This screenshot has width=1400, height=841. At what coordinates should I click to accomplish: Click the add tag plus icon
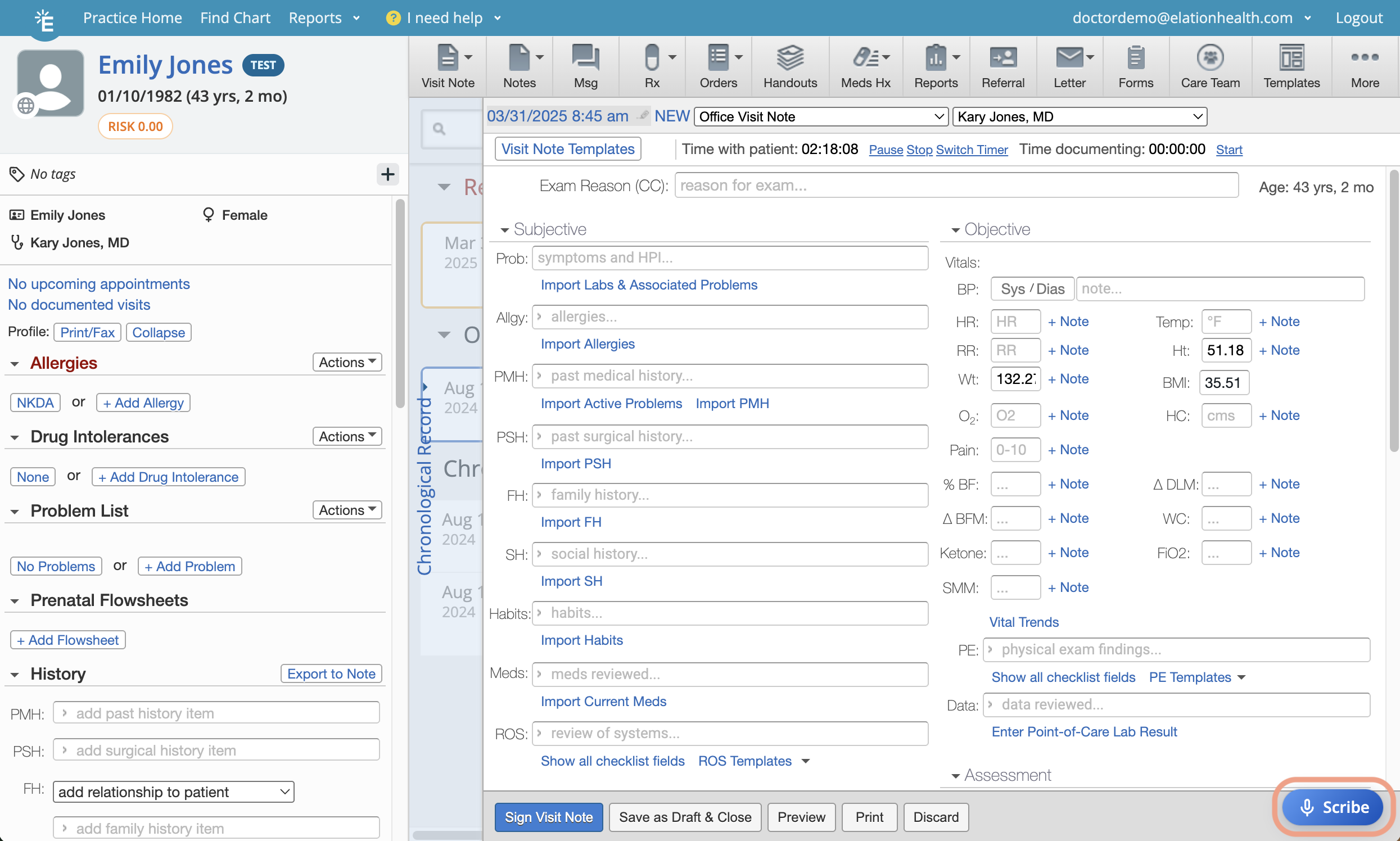tap(387, 174)
